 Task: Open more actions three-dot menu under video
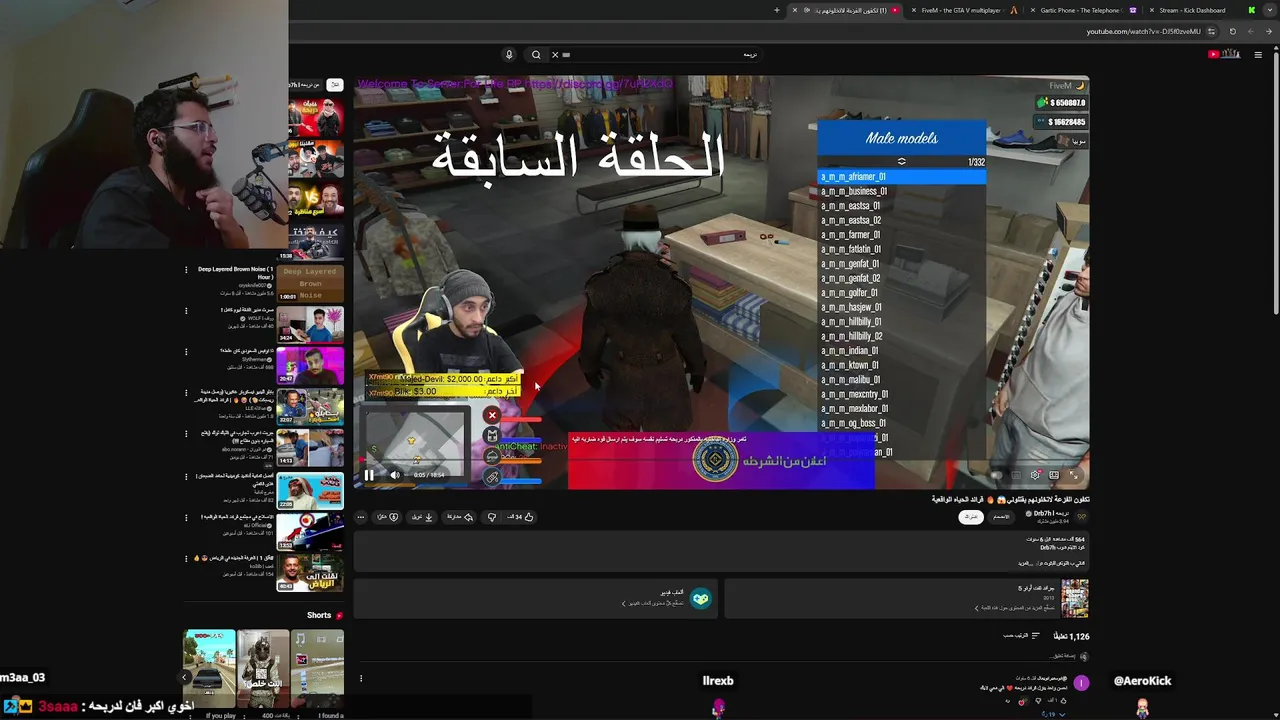tap(361, 517)
